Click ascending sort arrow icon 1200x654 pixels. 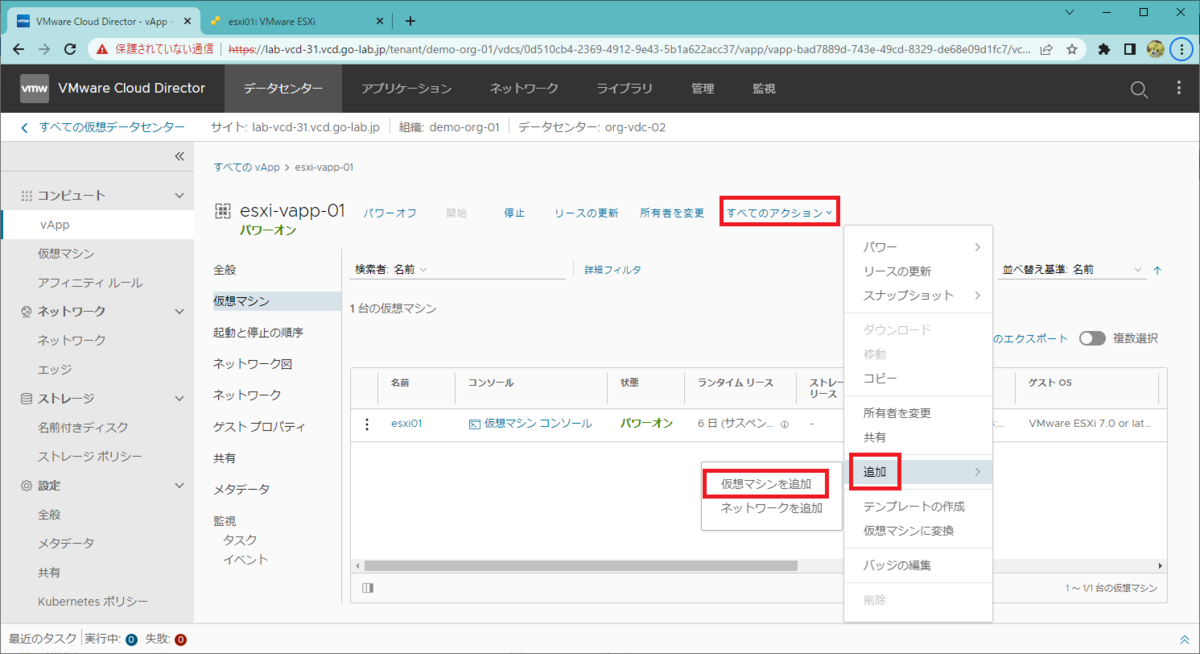click(1157, 270)
